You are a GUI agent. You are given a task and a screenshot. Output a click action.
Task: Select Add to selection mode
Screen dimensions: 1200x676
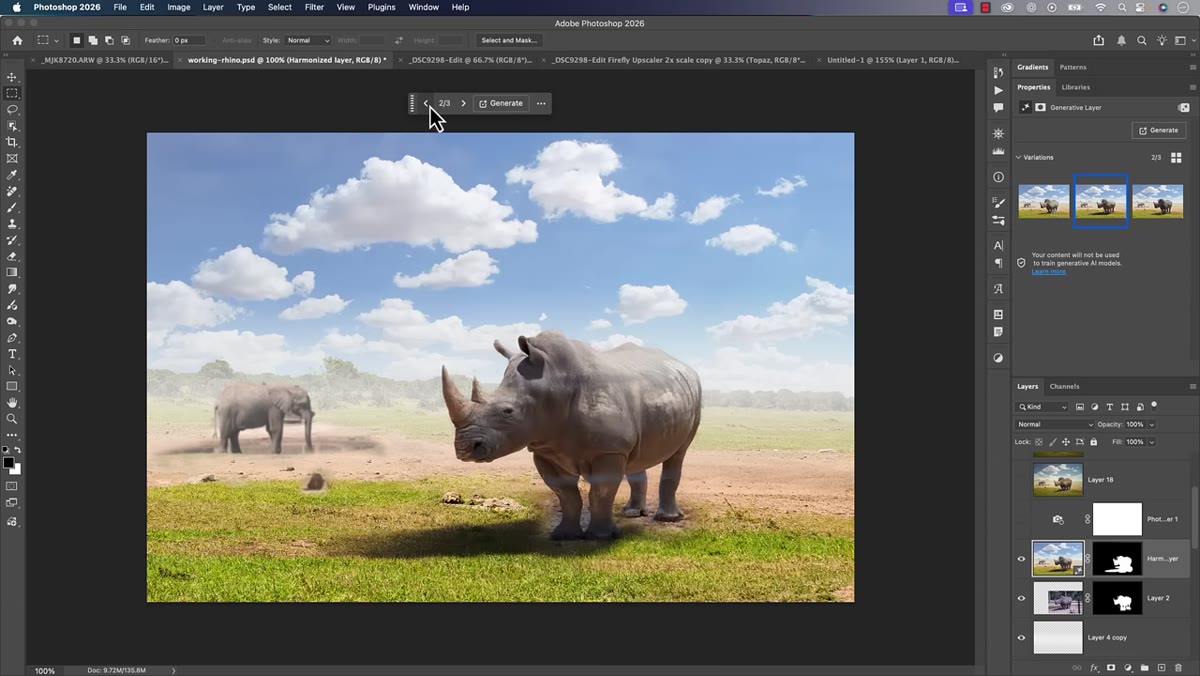point(92,40)
